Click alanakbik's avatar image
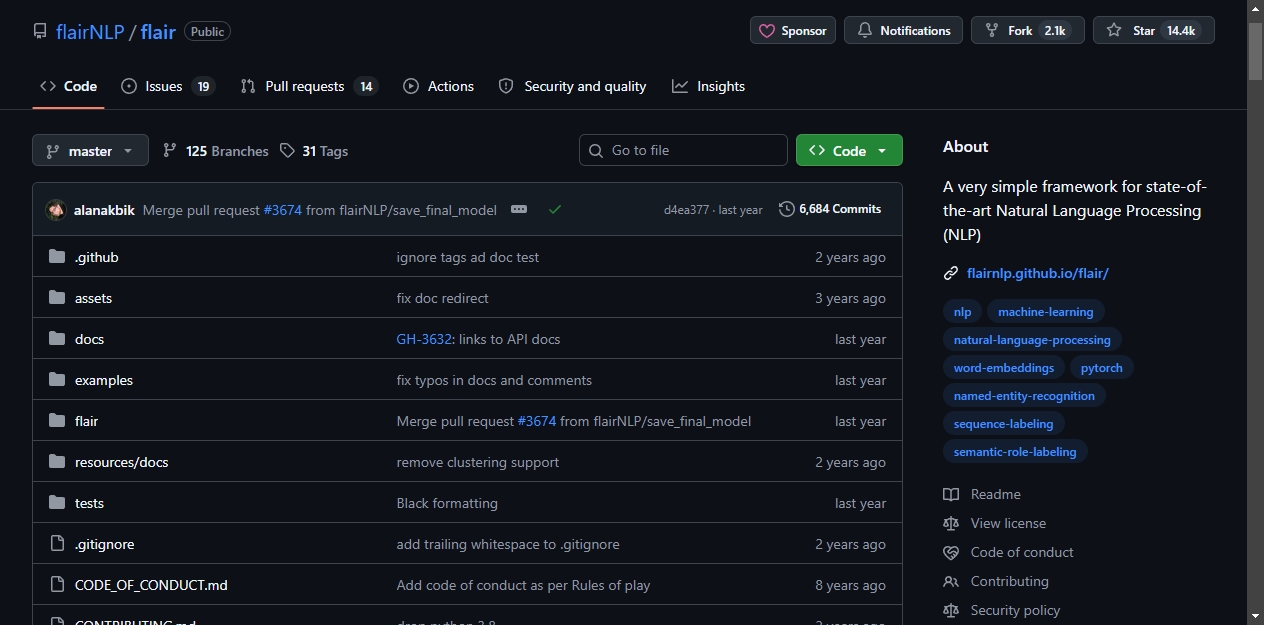The image size is (1264, 625). tap(56, 210)
